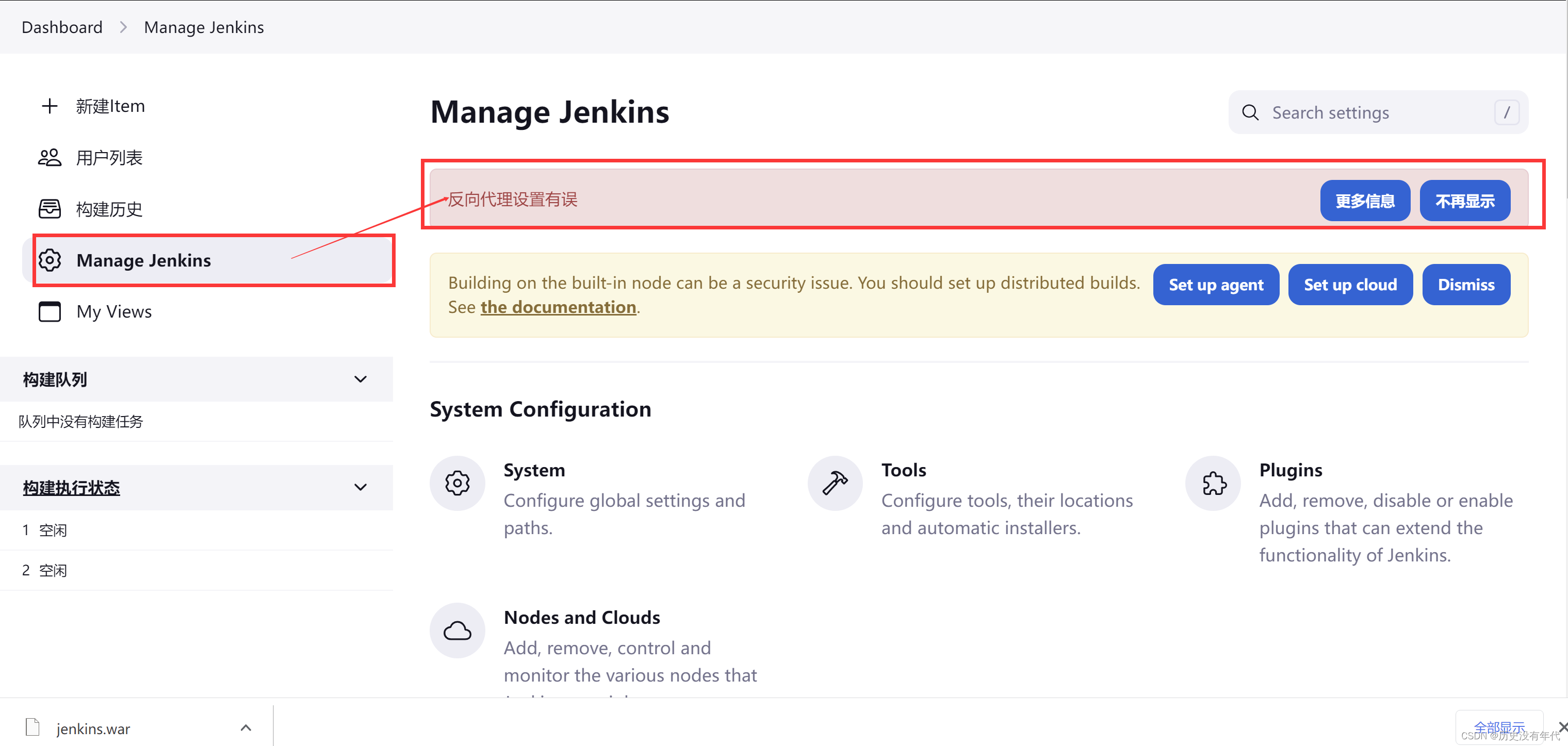The height and width of the screenshot is (746, 1568).
Task: Click the Manage Jenkins gear icon in sidebar
Action: 50,260
